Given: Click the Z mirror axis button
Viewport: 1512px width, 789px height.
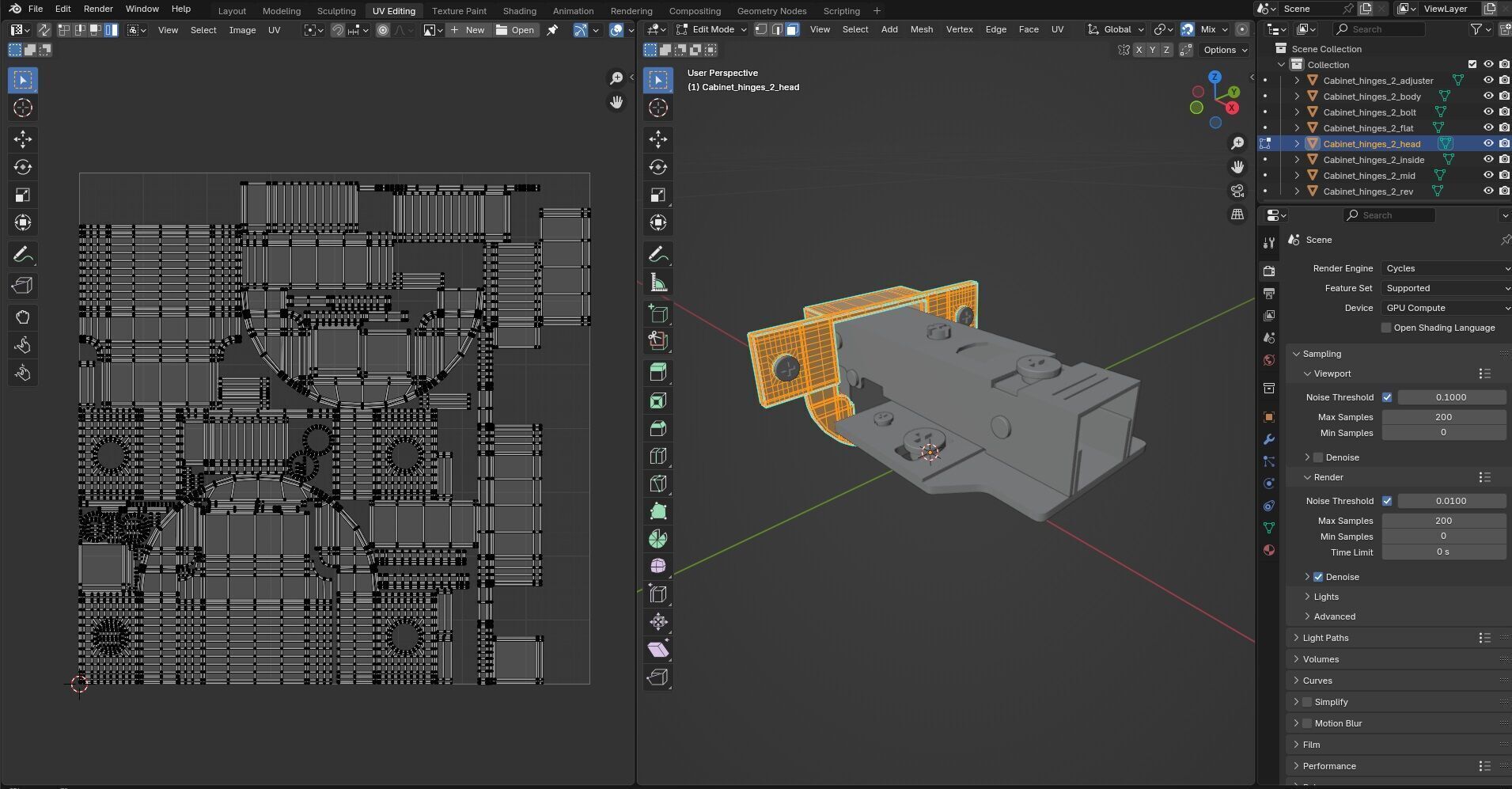Looking at the screenshot, I should [1165, 50].
